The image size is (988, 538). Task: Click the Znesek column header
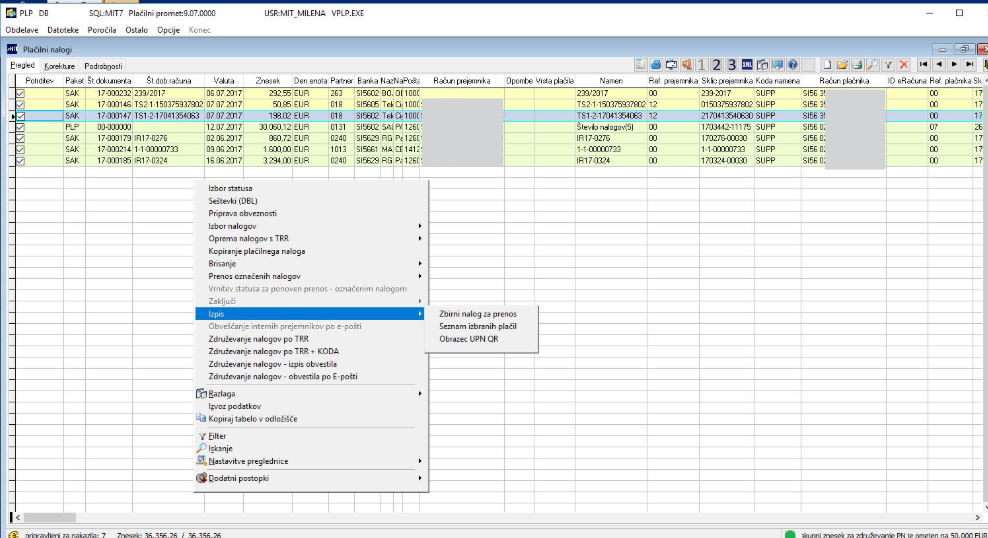click(x=267, y=79)
